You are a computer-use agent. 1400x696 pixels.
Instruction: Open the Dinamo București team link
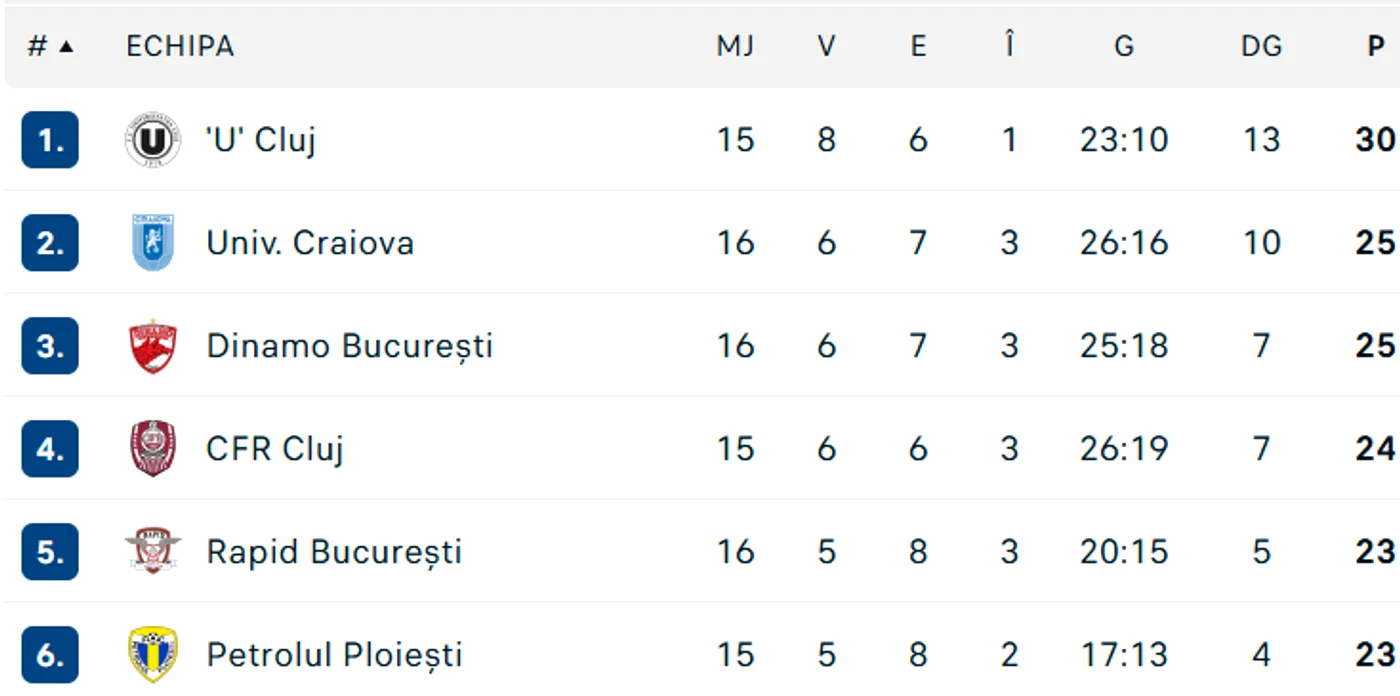tap(350, 346)
